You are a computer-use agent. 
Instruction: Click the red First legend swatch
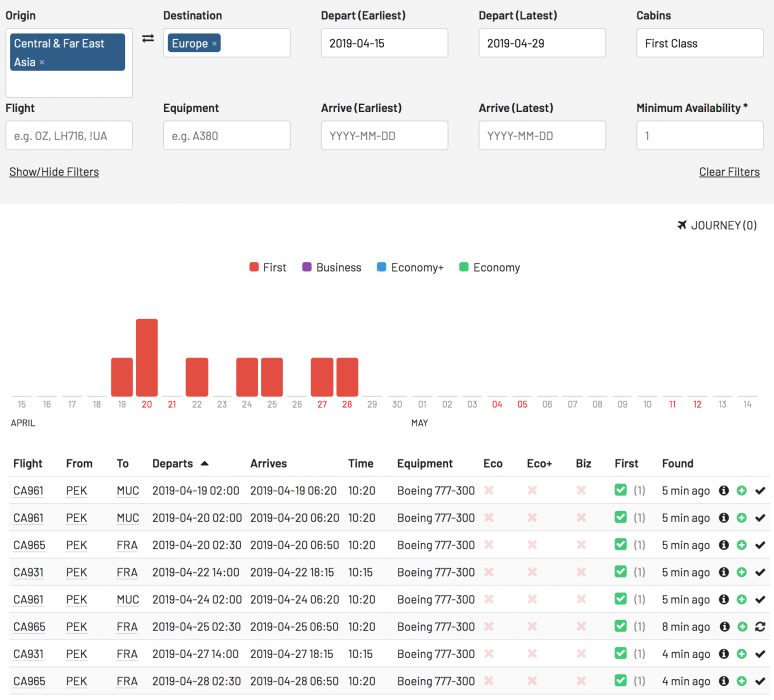(x=254, y=267)
